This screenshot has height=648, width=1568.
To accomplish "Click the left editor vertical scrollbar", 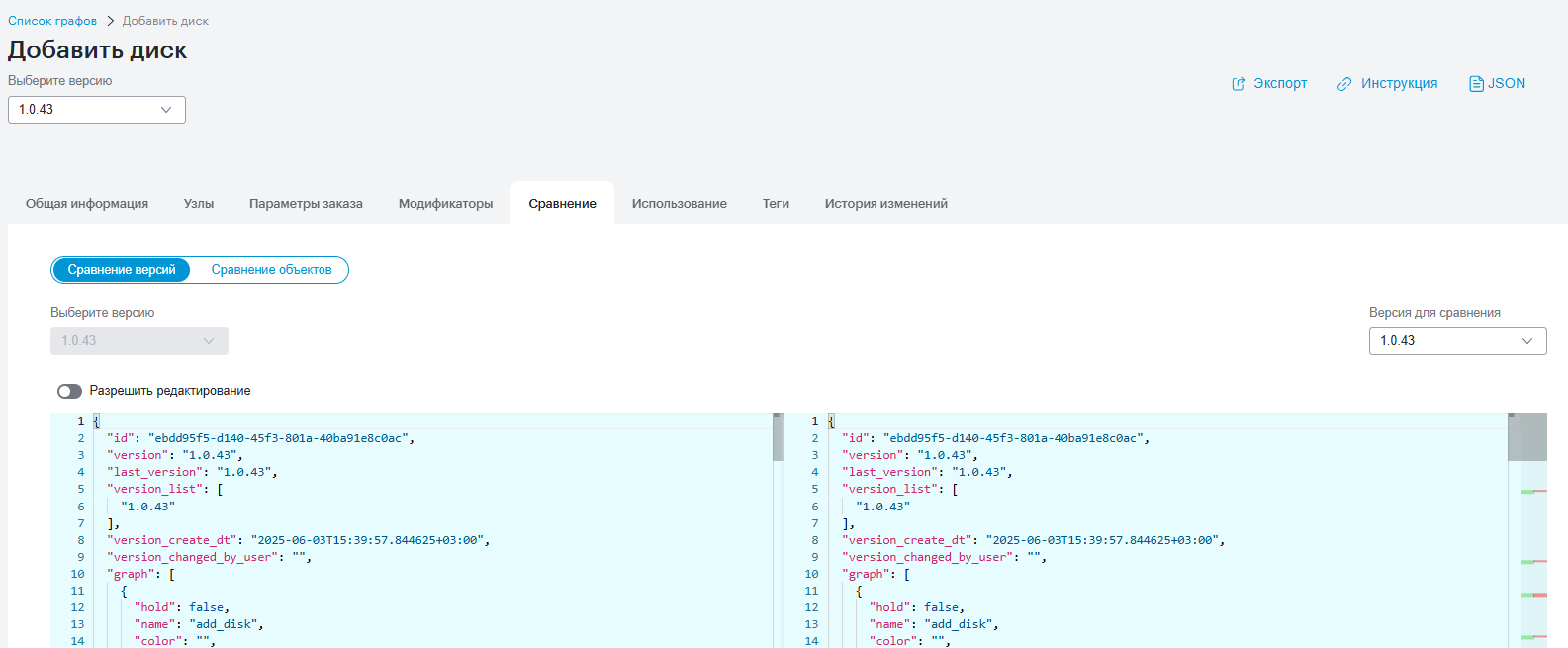I will coord(778,530).
